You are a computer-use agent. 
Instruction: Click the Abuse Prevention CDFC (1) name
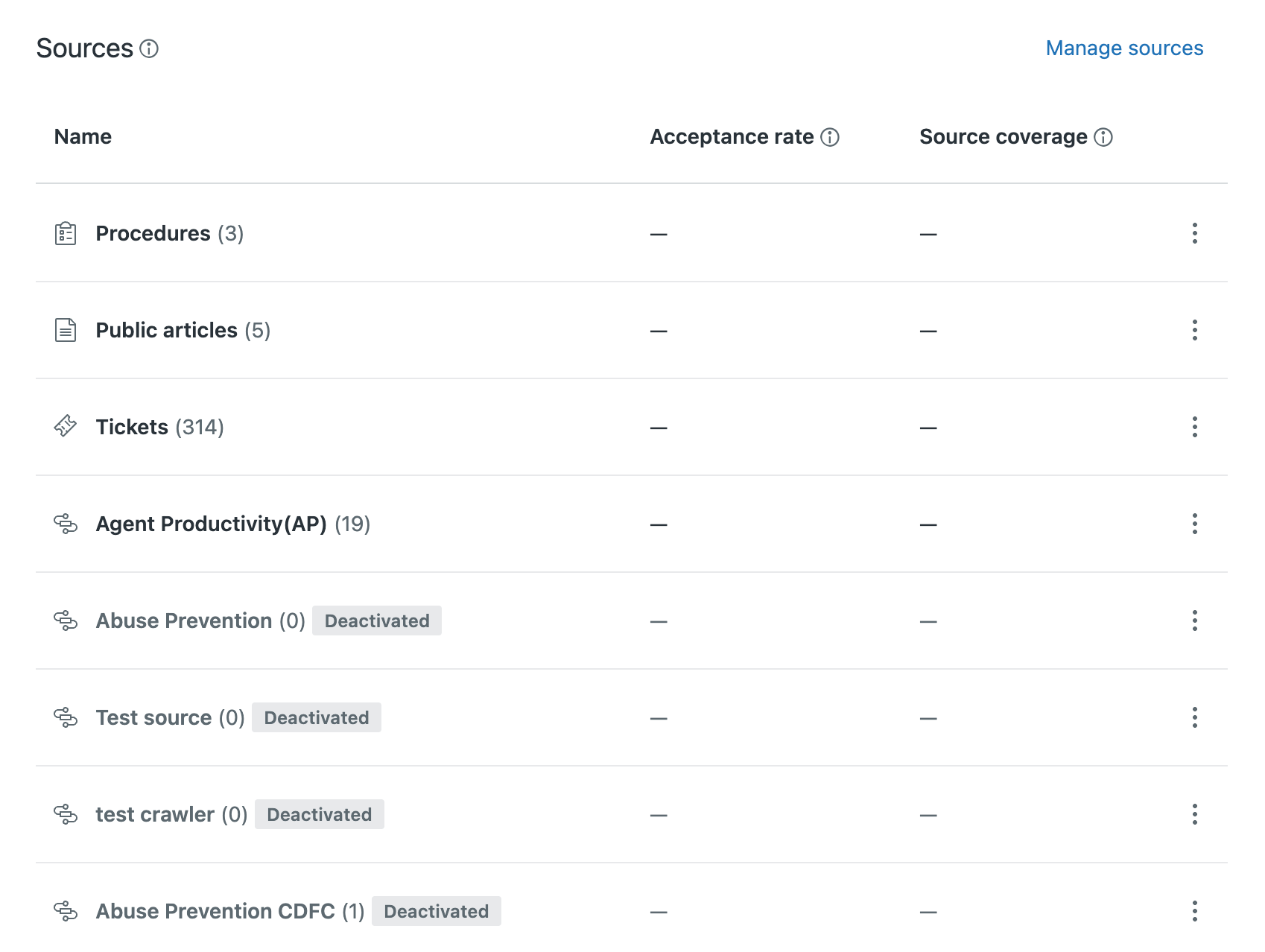(230, 912)
